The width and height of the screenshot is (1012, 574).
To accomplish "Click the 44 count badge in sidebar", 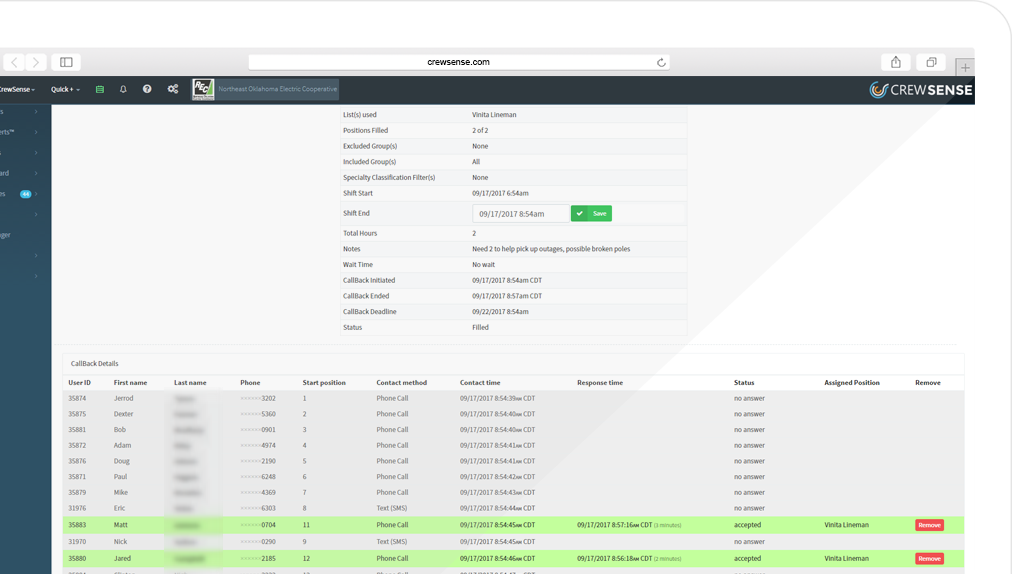I will point(26,194).
